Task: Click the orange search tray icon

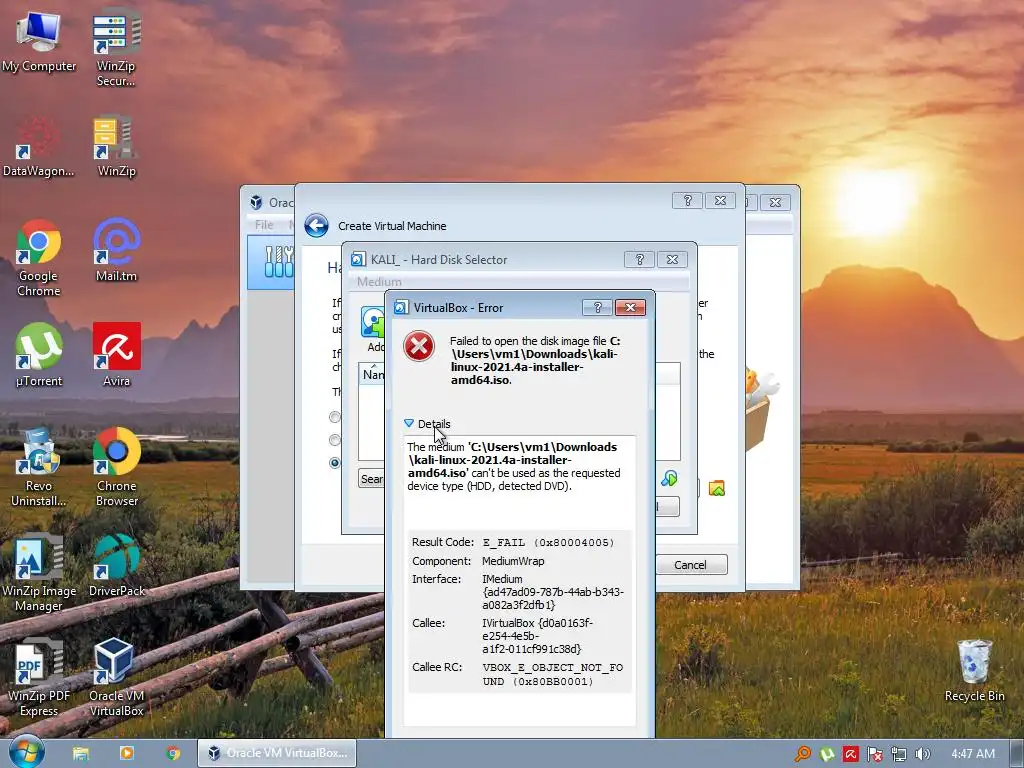Action: coord(802,754)
